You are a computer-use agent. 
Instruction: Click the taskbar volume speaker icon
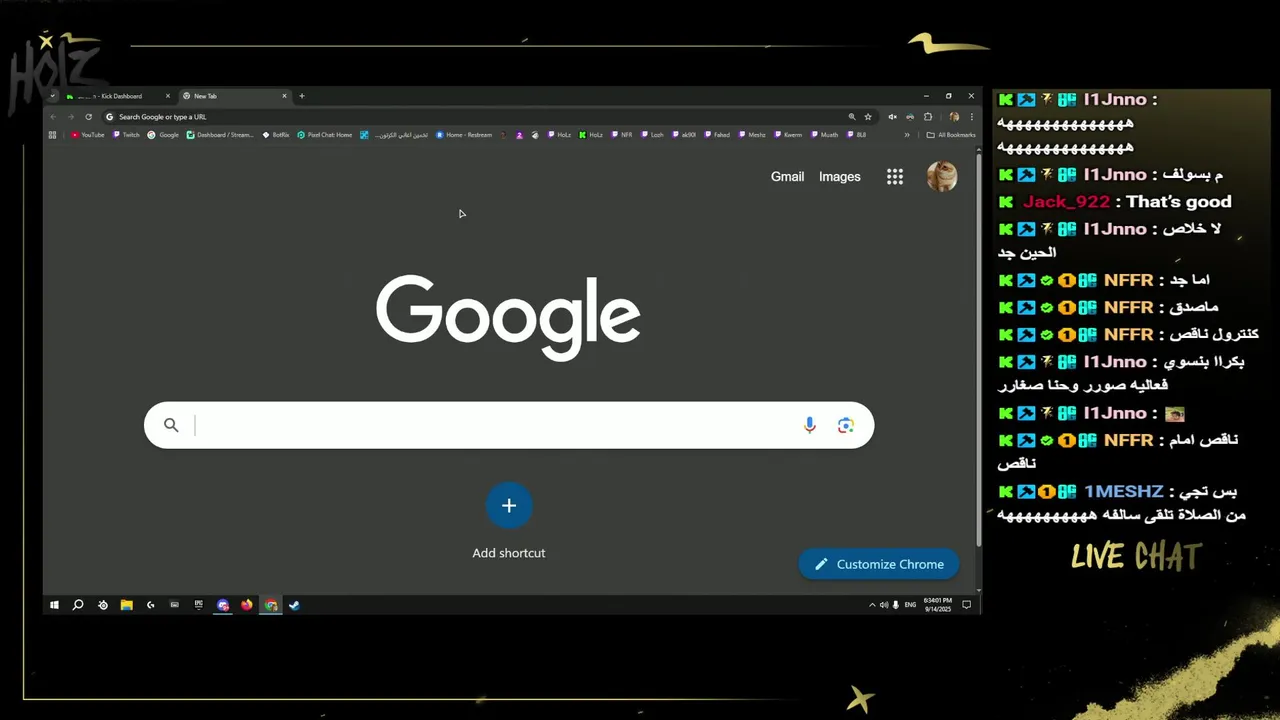(x=884, y=605)
